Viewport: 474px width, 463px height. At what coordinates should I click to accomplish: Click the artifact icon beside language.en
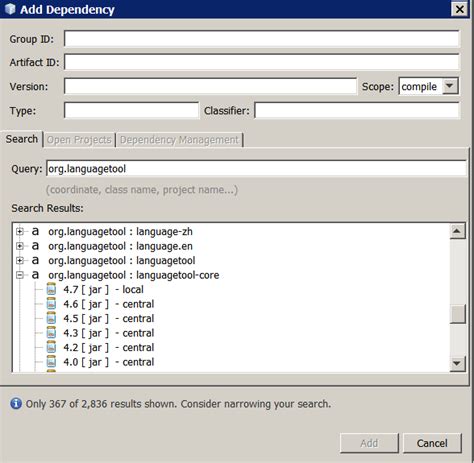[x=35, y=246]
